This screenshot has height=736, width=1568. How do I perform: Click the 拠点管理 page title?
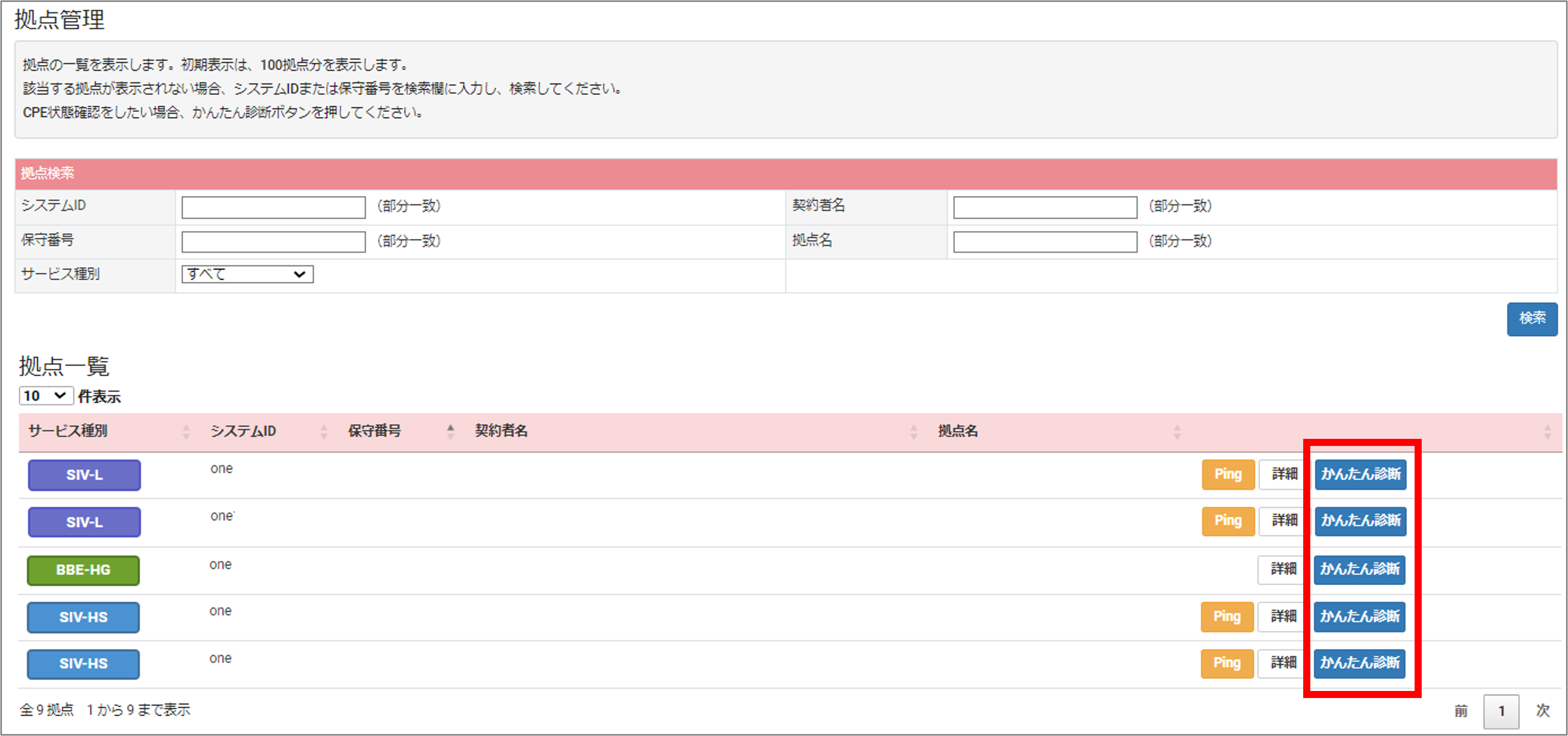tap(59, 19)
